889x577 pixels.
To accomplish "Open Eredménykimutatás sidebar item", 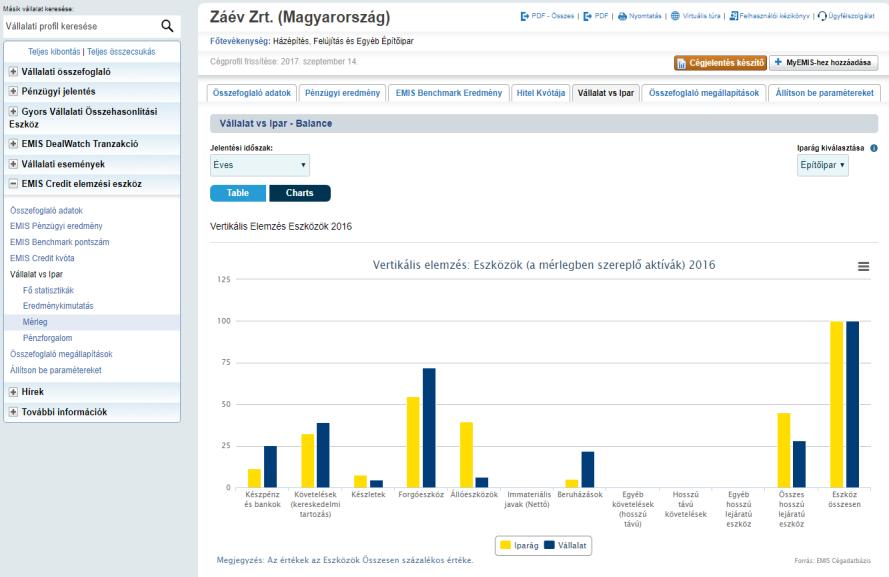I will [x=58, y=306].
